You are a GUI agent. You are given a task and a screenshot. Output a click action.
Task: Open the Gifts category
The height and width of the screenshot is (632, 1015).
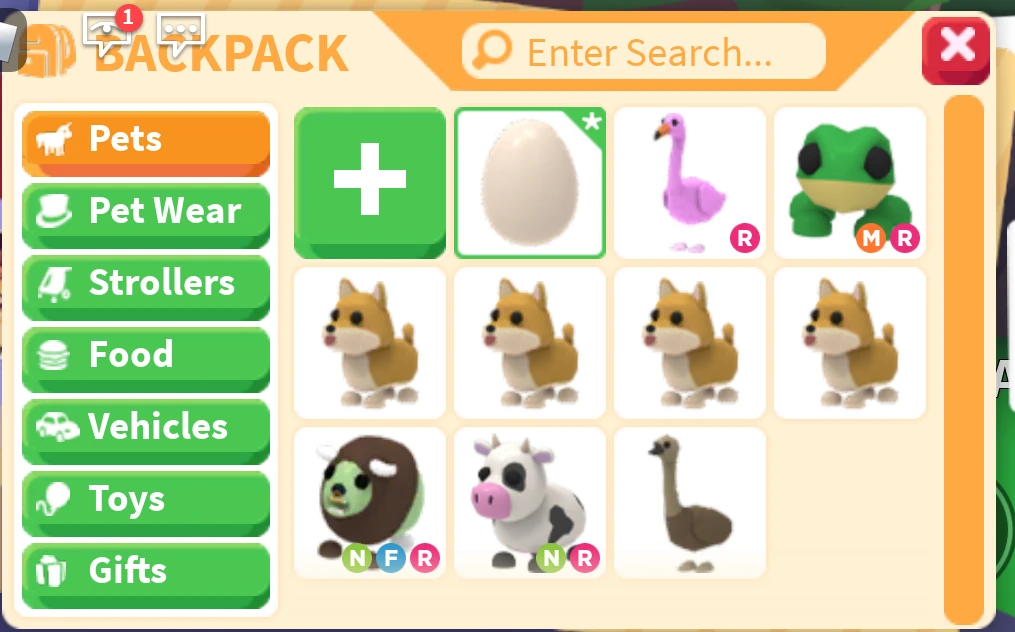point(146,575)
